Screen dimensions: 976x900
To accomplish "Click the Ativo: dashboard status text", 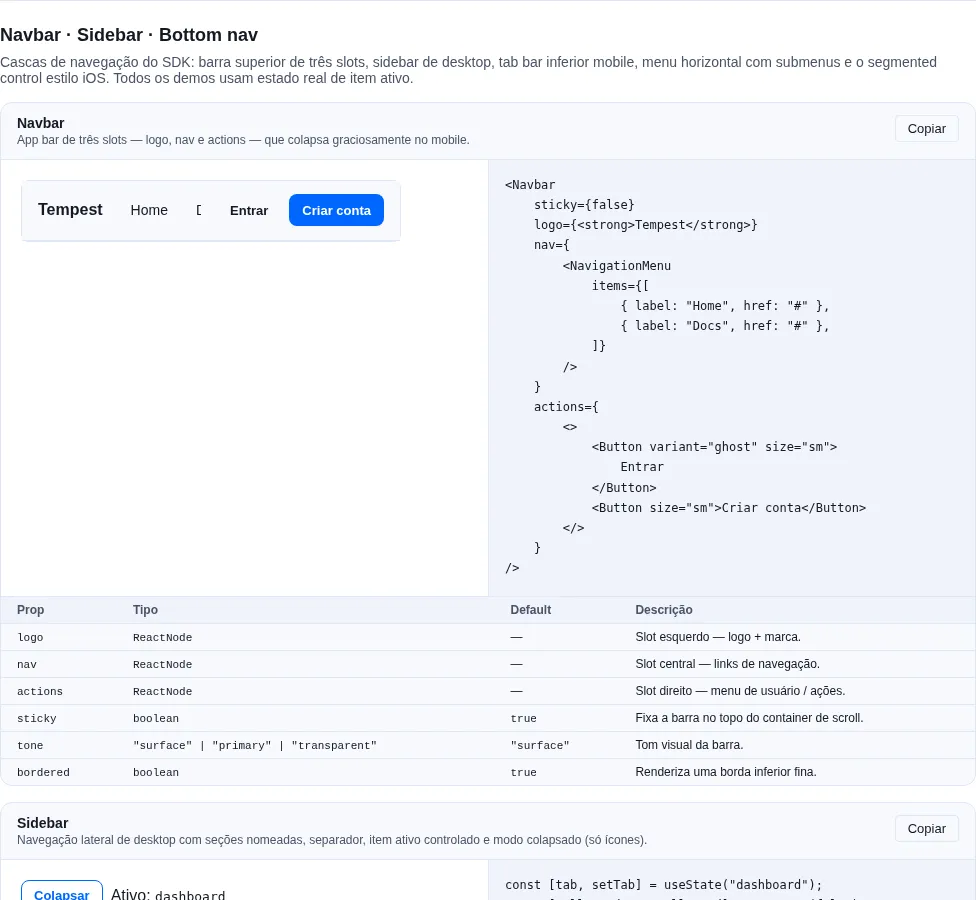I will [168, 894].
